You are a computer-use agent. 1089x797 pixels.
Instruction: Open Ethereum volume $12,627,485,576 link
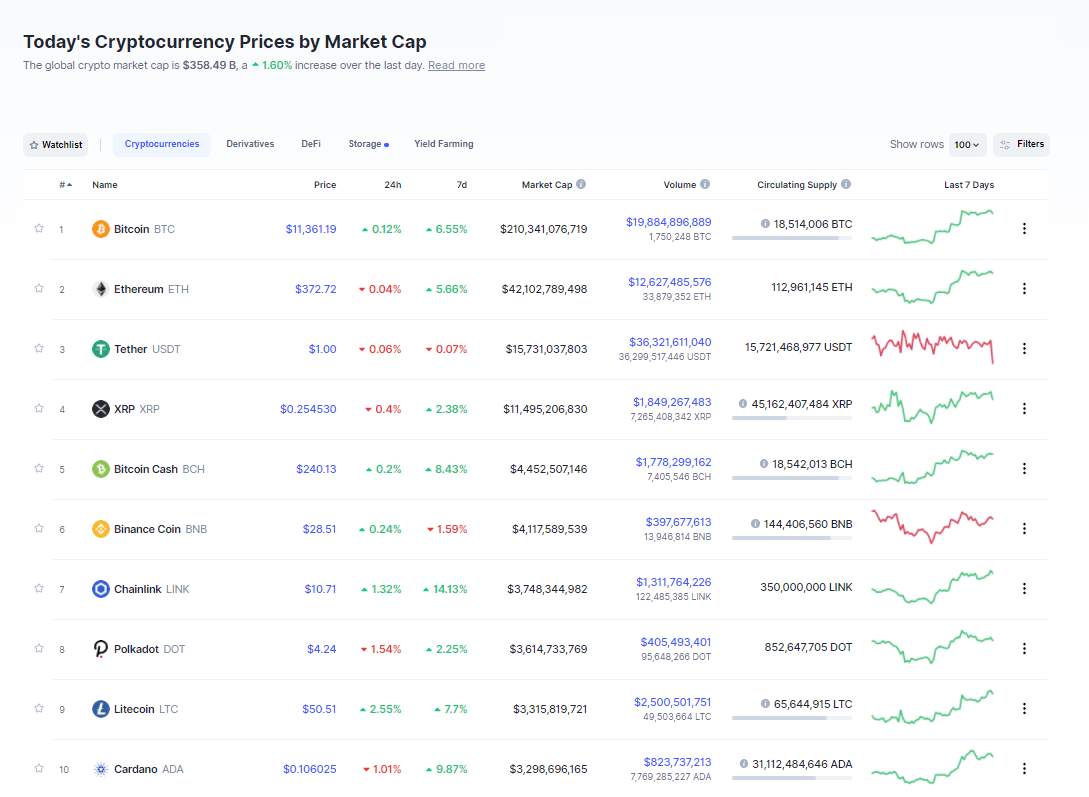[670, 282]
